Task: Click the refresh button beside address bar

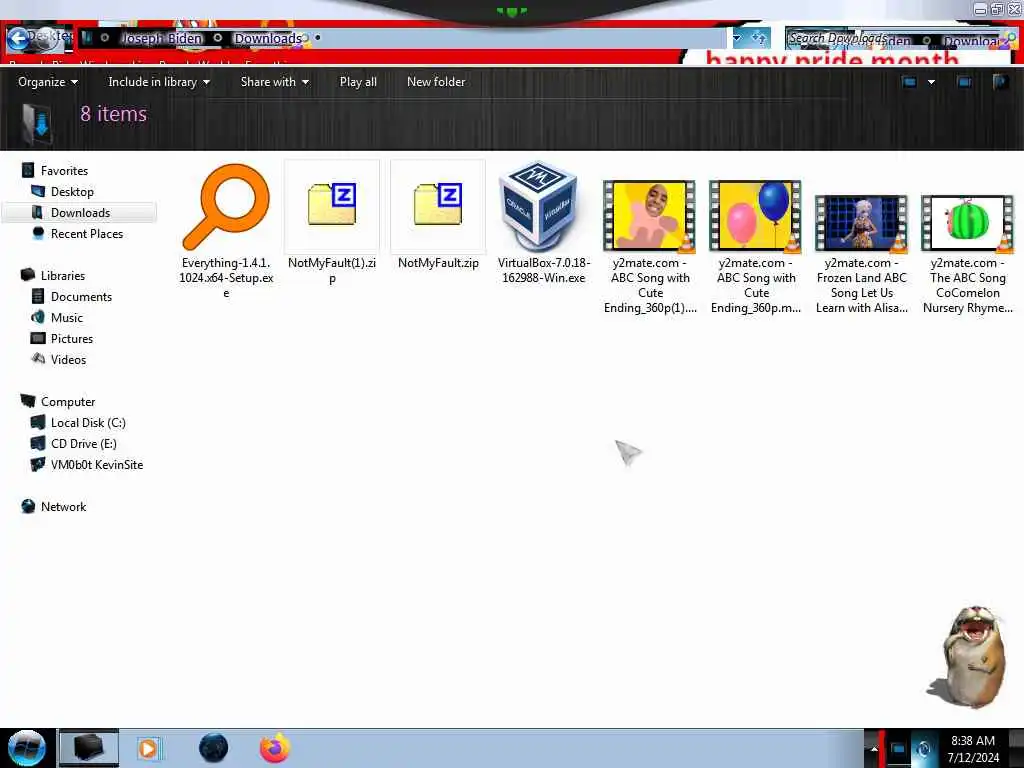Action: pos(758,38)
